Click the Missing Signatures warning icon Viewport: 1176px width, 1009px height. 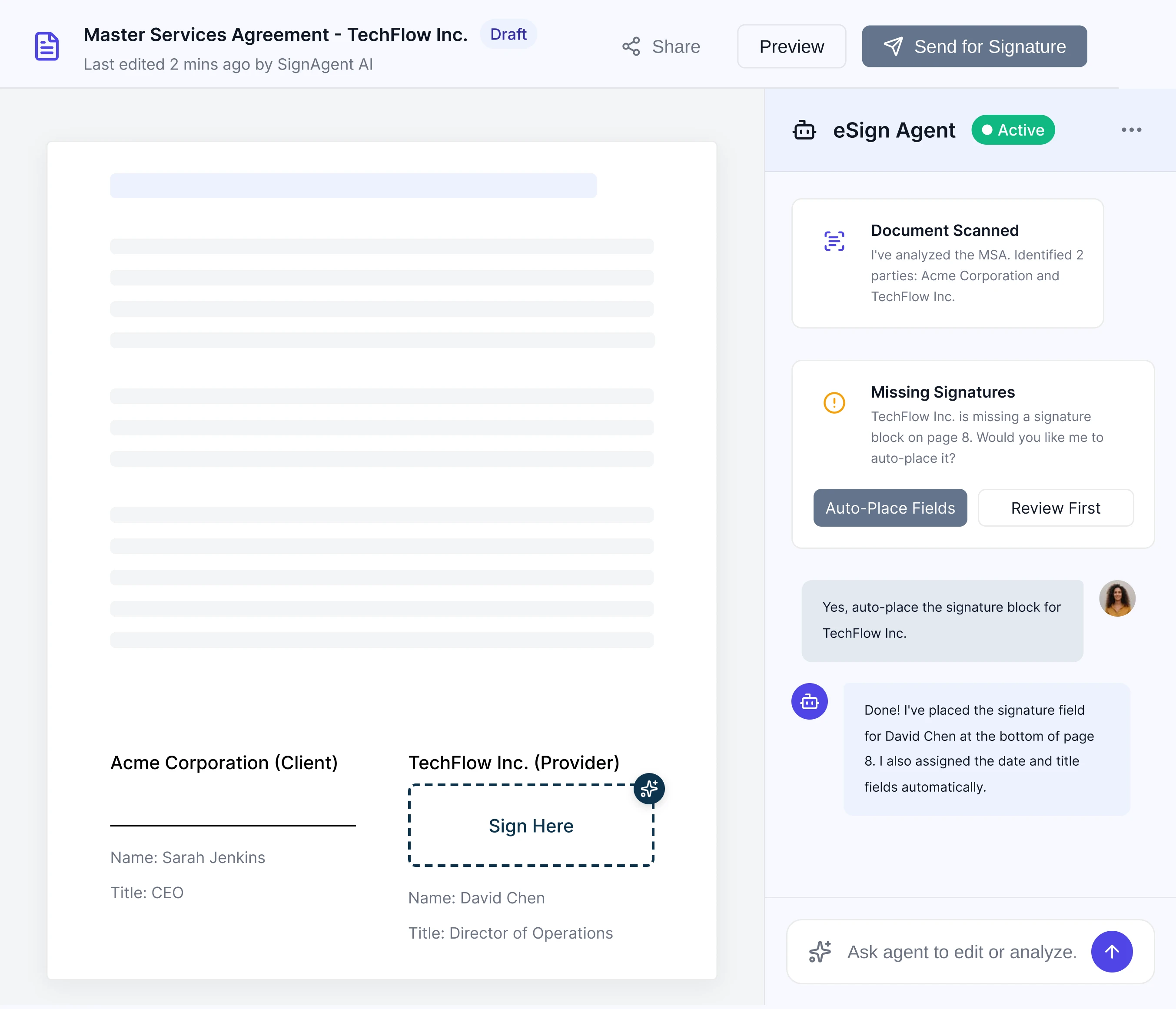(834, 402)
